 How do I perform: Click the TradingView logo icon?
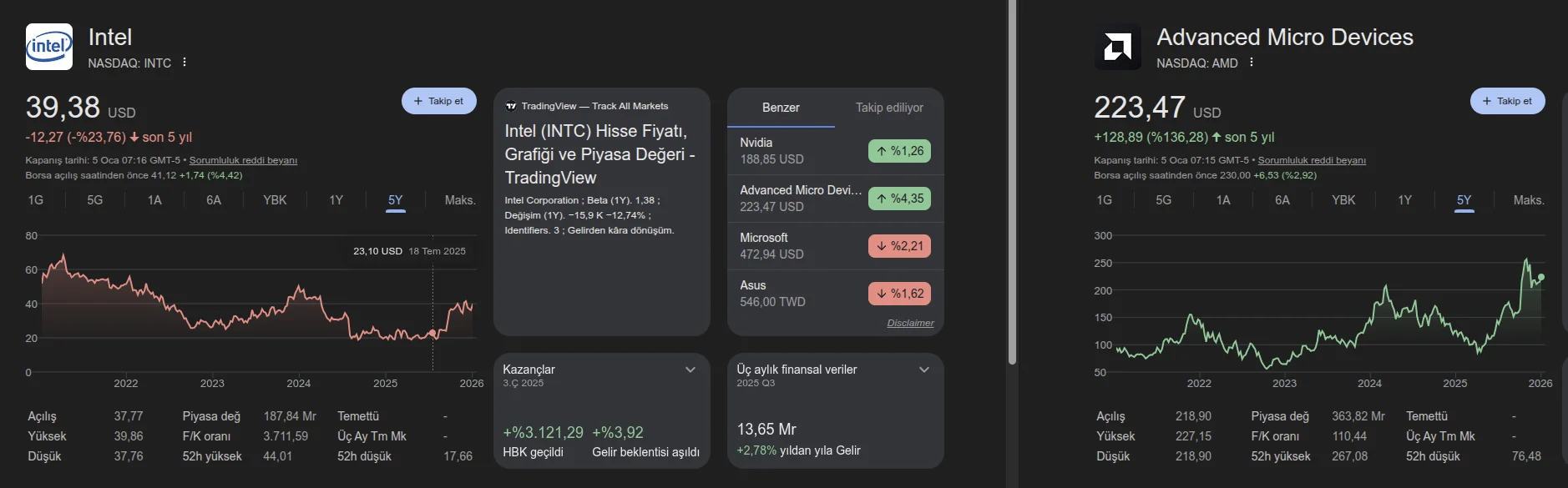point(511,106)
